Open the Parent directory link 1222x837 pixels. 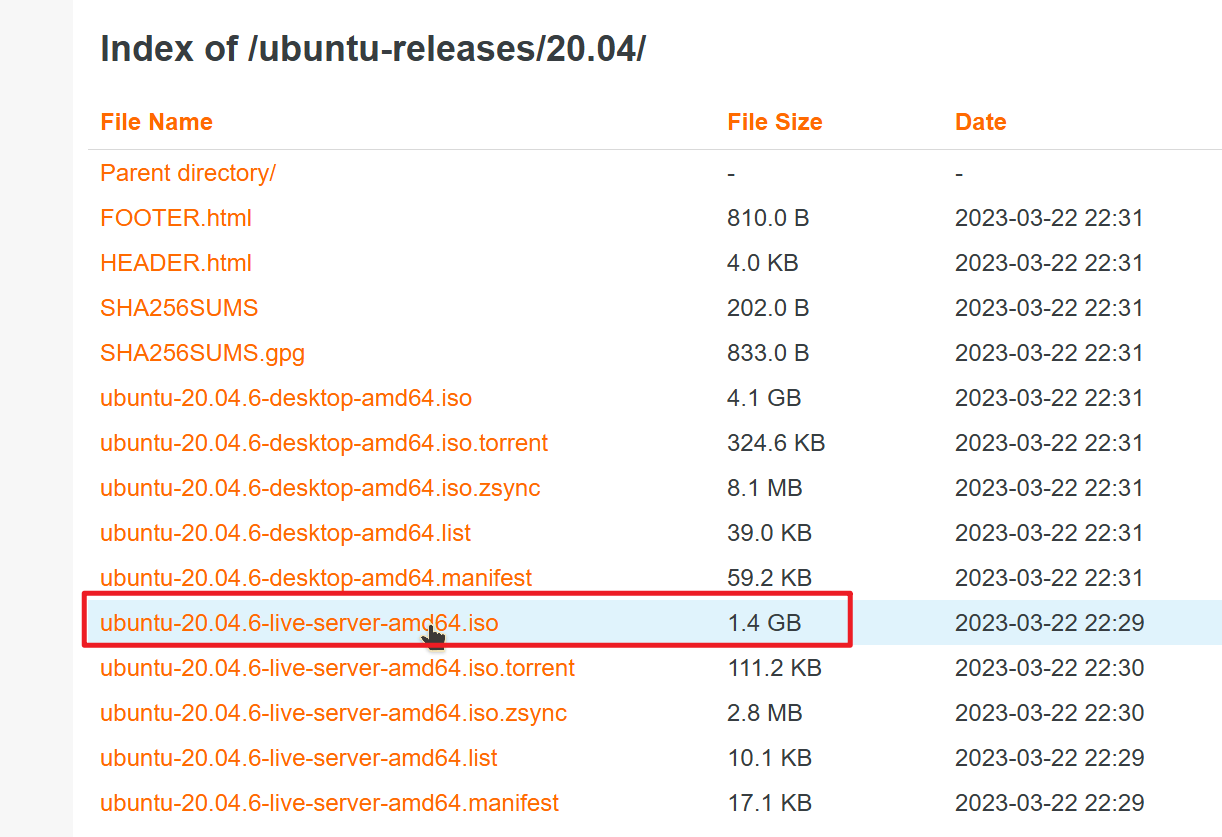click(x=187, y=173)
